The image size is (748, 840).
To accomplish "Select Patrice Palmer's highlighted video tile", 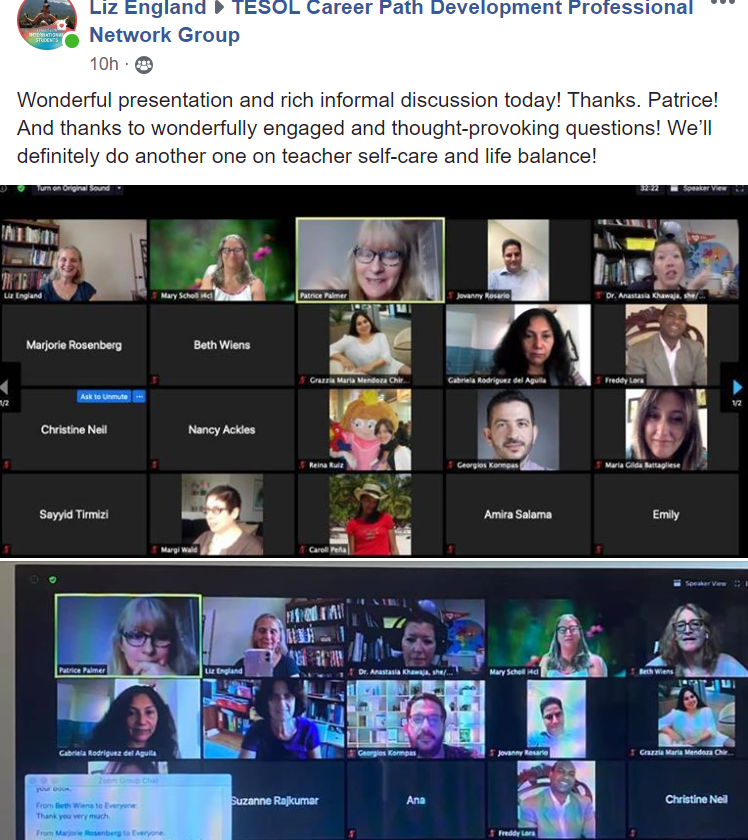I will click(x=370, y=258).
